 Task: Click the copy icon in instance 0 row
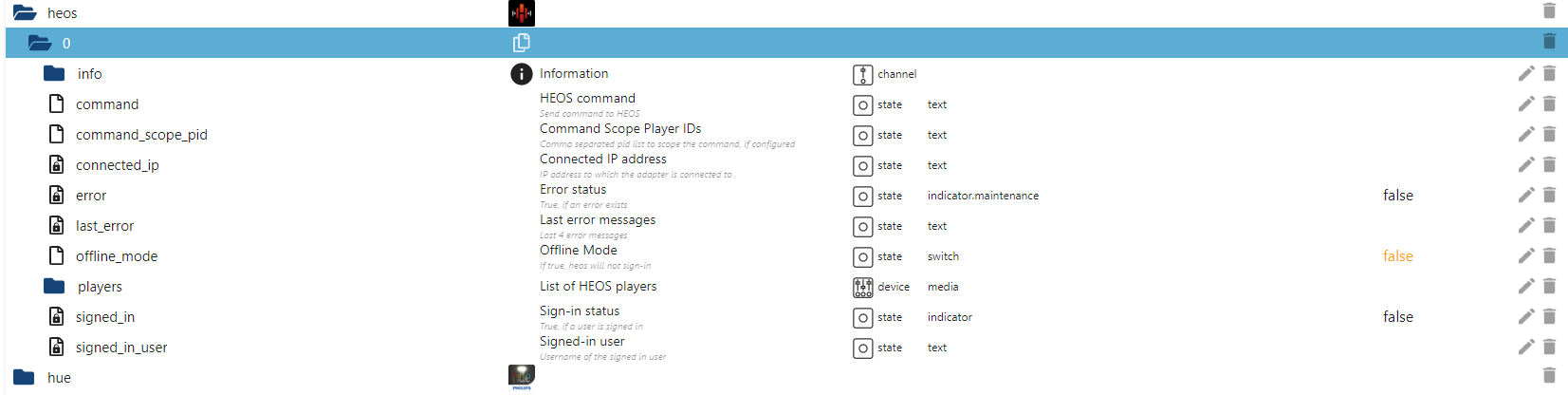(x=521, y=43)
